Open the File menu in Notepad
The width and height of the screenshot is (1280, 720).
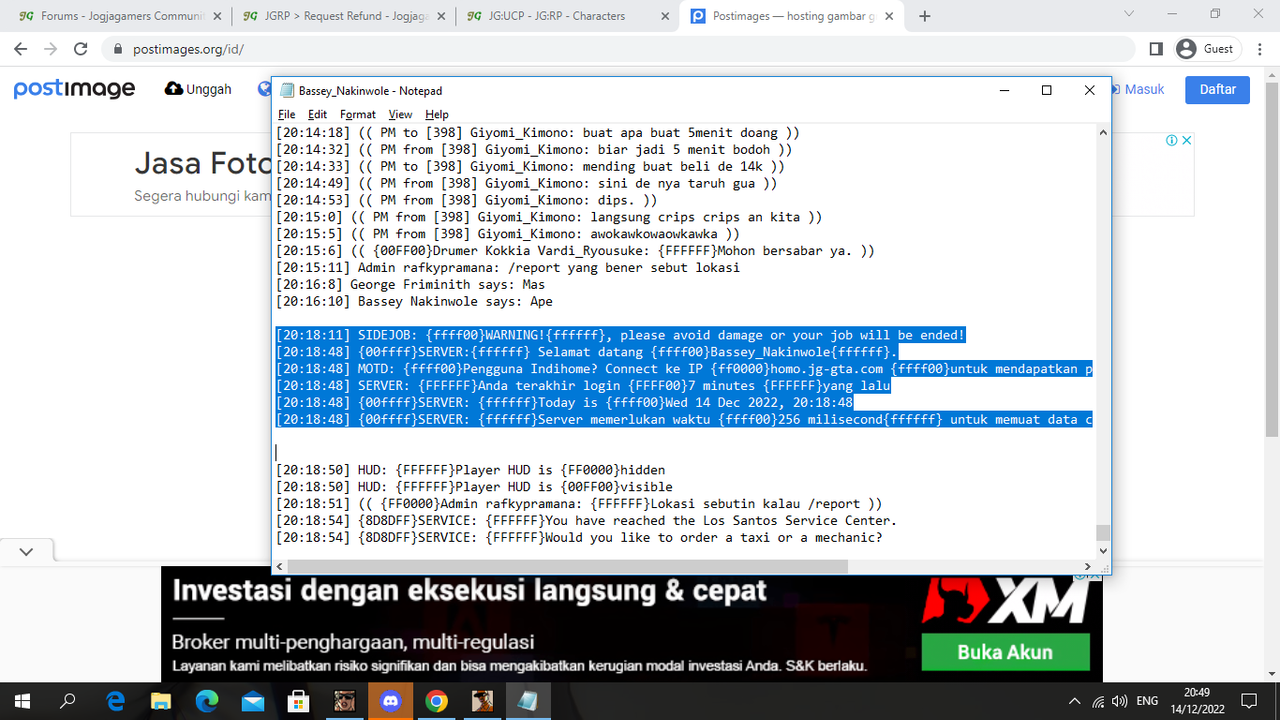(x=287, y=114)
